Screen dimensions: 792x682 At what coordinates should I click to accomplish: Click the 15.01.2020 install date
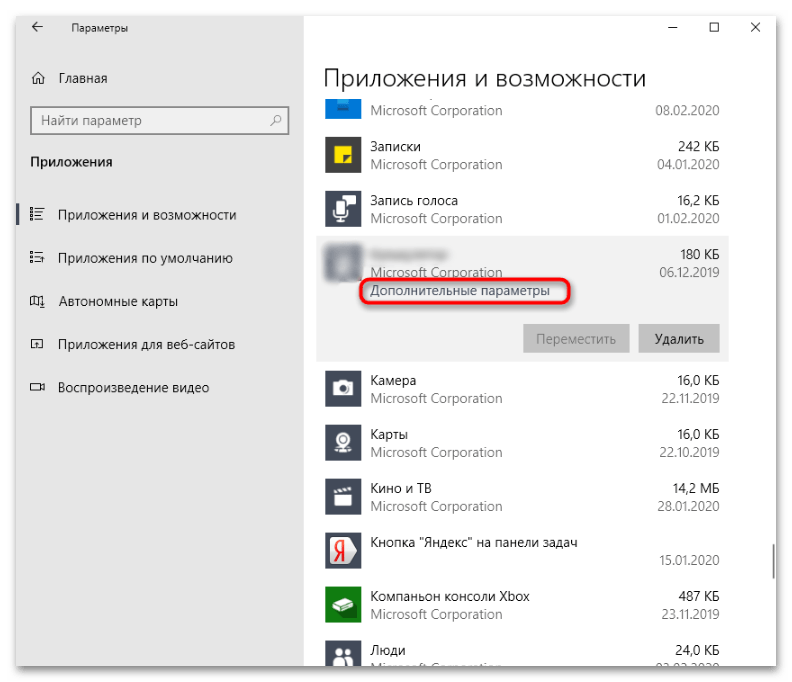pyautogui.click(x=689, y=560)
